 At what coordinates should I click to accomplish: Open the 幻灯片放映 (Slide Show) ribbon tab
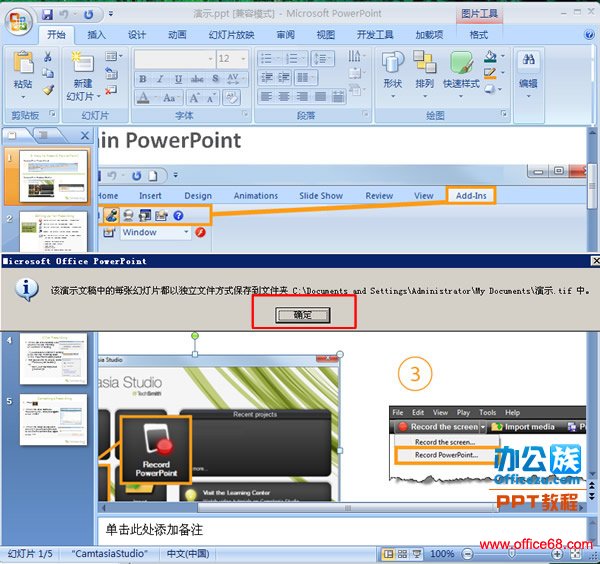click(x=231, y=35)
